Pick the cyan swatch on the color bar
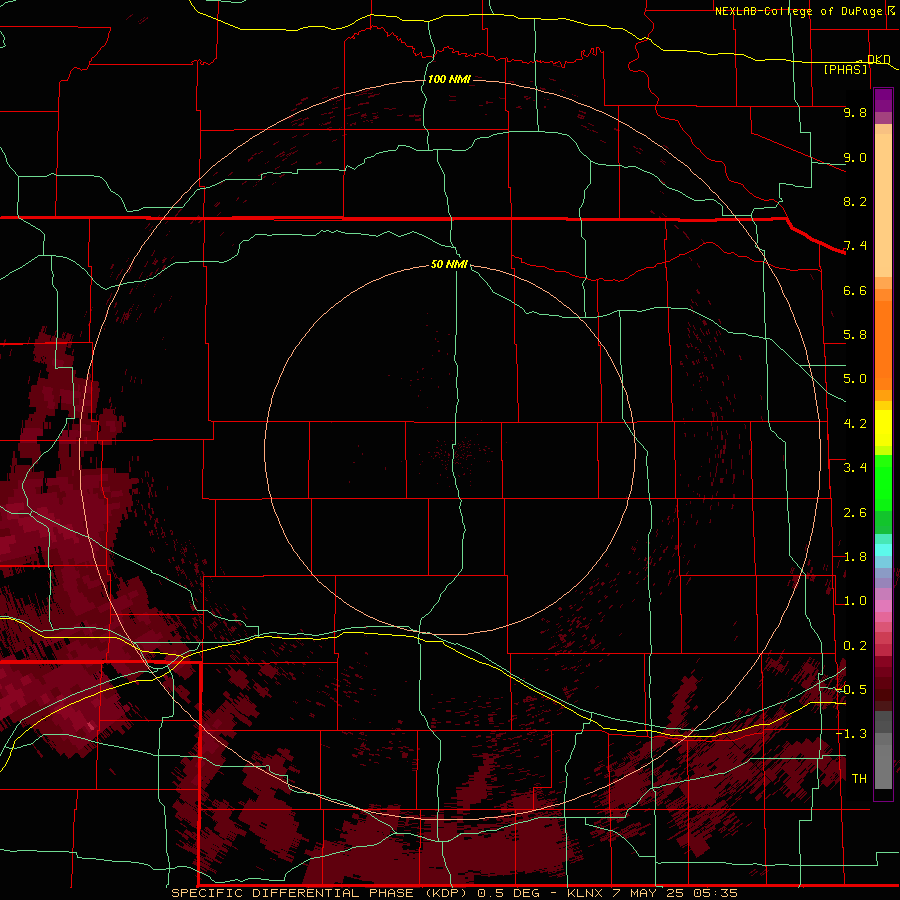Image resolution: width=900 pixels, height=900 pixels. point(883,550)
